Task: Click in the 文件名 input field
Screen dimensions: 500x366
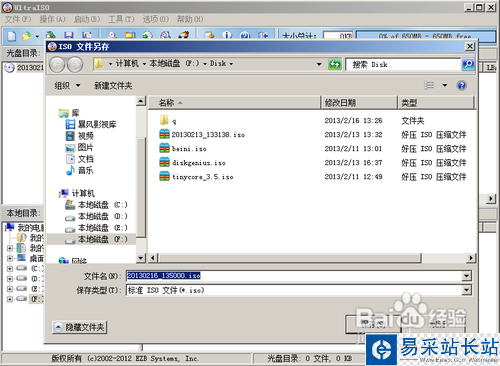Action: 294,276
